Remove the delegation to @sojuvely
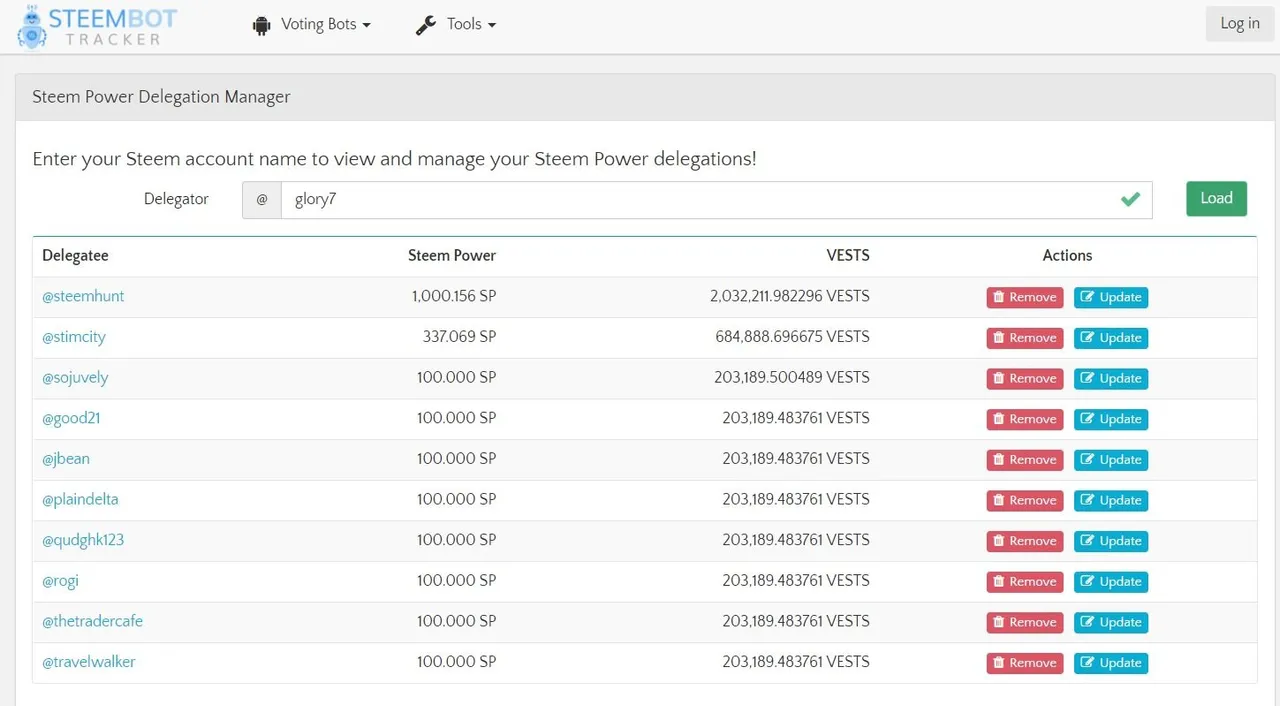 1025,379
